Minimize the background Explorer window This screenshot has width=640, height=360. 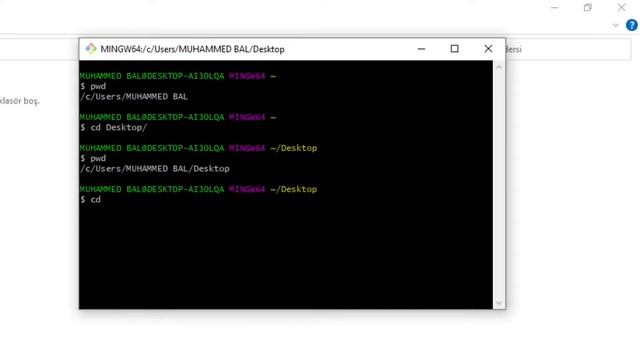[x=554, y=7]
